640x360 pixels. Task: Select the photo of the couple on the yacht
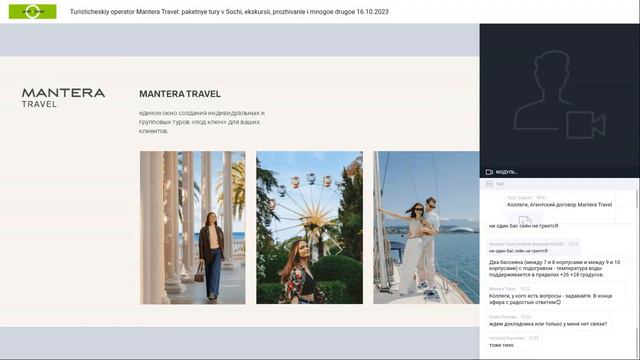426,228
